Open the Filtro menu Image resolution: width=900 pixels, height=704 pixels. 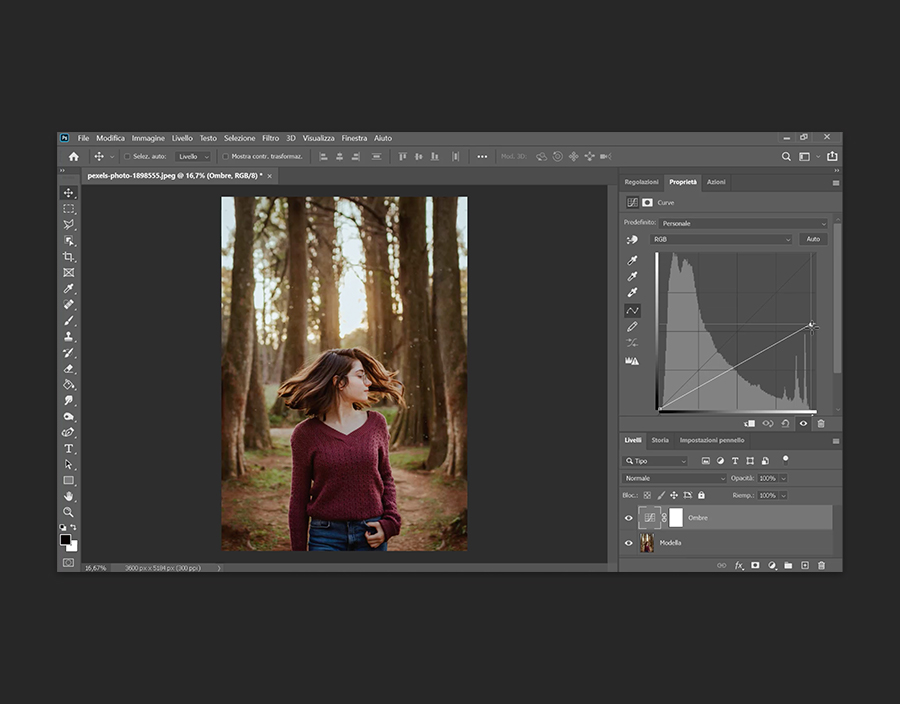point(270,138)
